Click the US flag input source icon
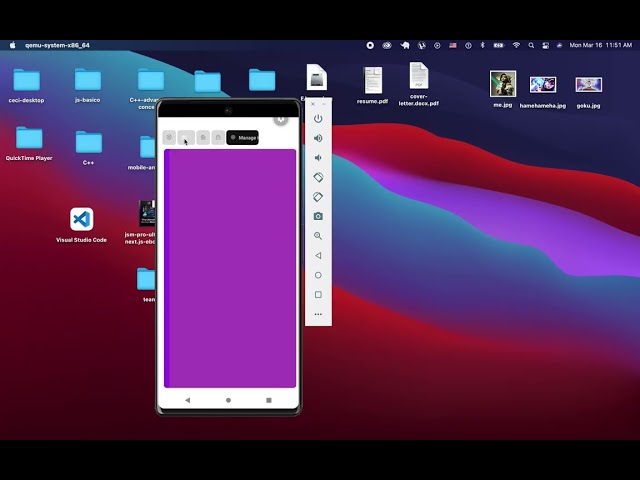The width and height of the screenshot is (640, 480). coord(453,45)
